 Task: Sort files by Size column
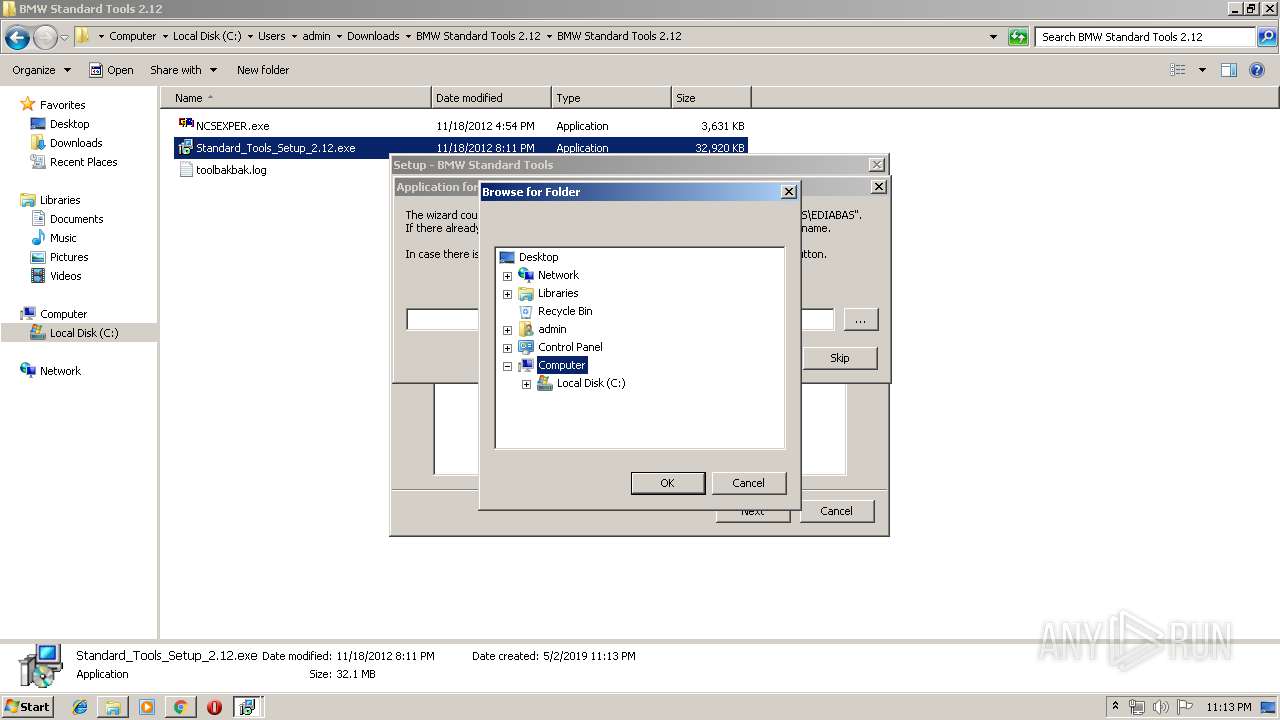[711, 98]
